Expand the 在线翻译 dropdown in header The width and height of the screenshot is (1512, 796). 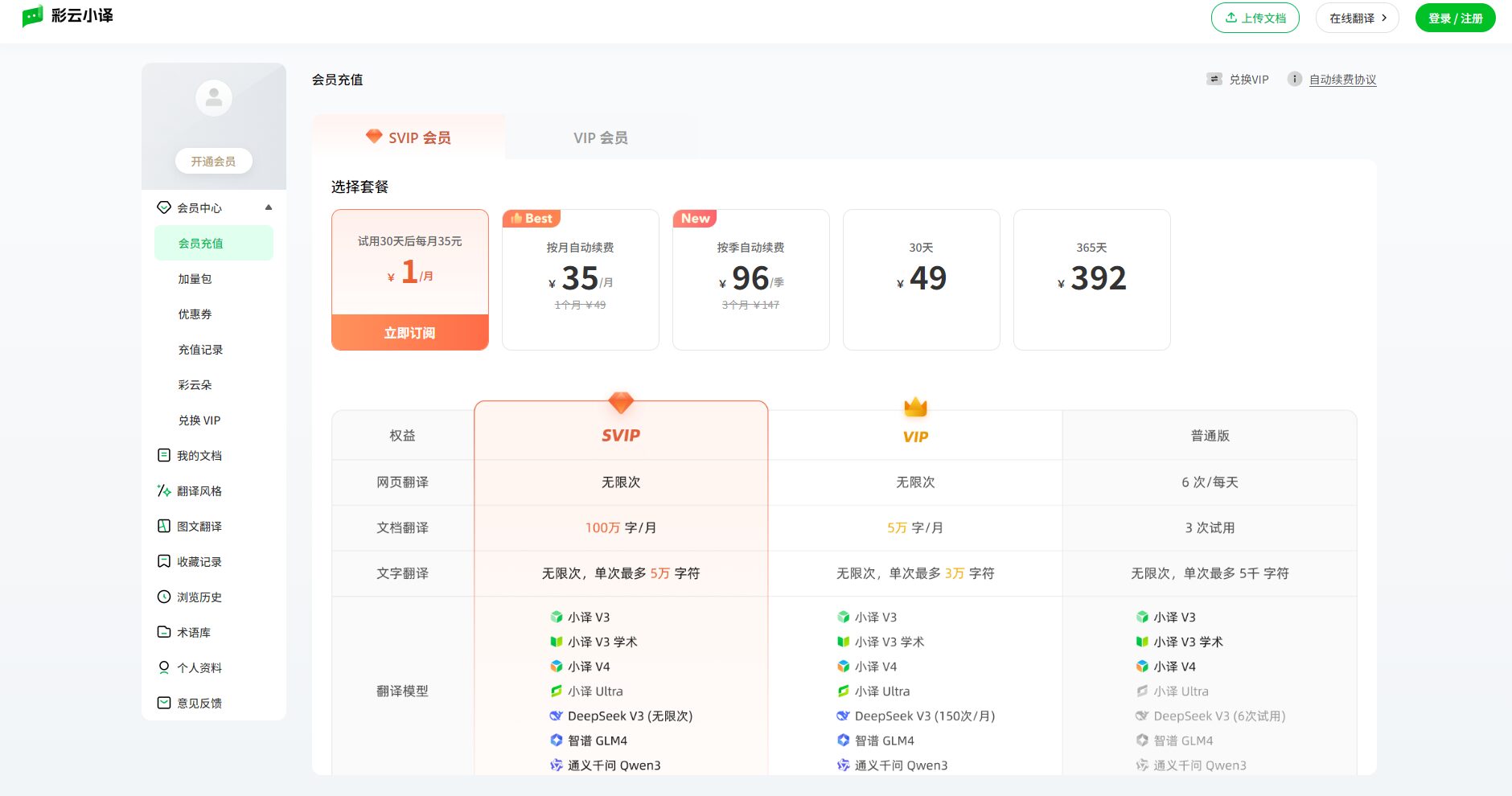pyautogui.click(x=1357, y=17)
